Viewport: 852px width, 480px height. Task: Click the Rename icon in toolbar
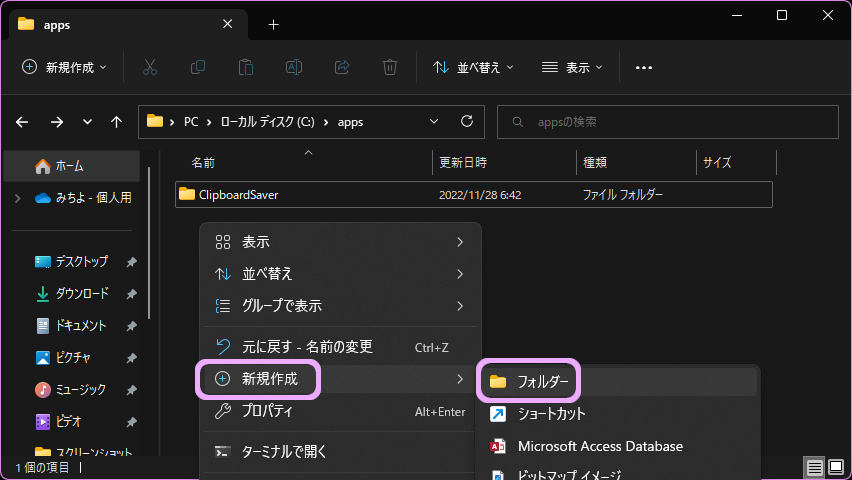[x=293, y=67]
